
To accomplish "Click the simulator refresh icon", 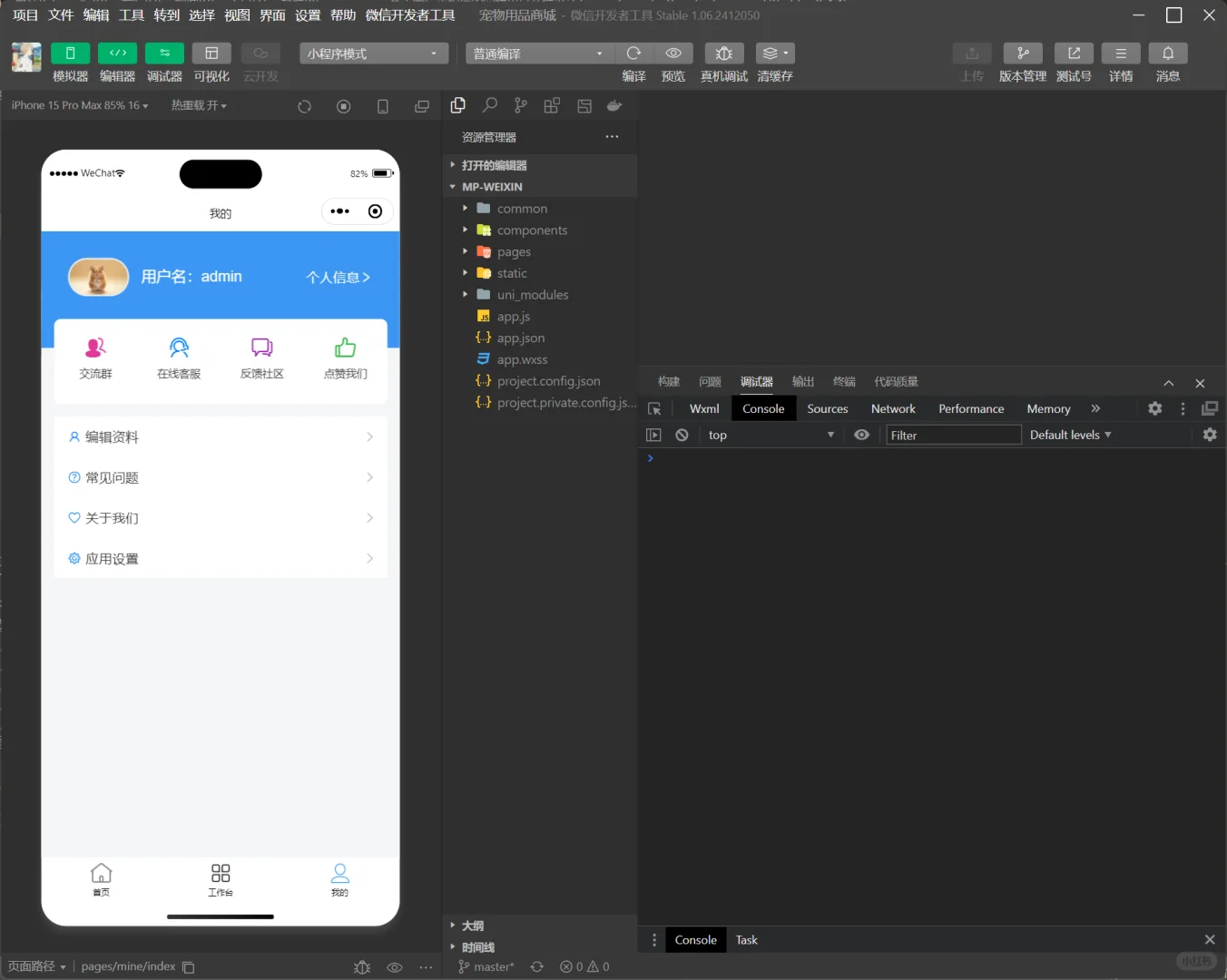I will pos(305,106).
